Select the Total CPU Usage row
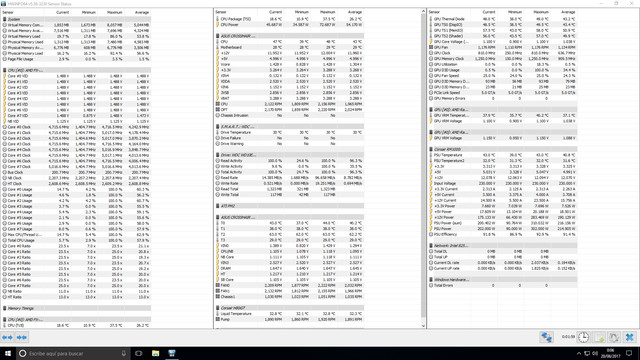 click(x=76, y=240)
